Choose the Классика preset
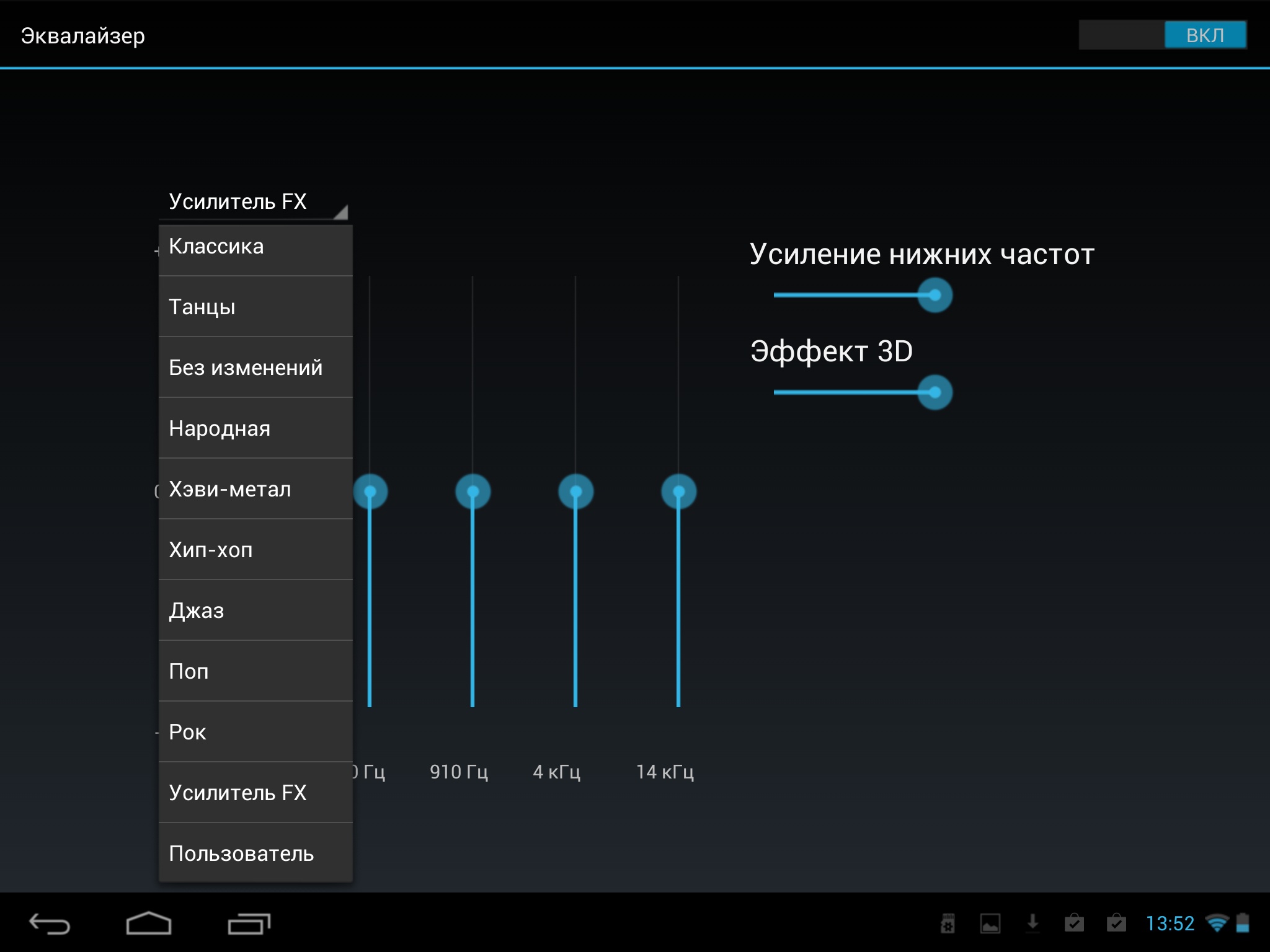 [255, 247]
